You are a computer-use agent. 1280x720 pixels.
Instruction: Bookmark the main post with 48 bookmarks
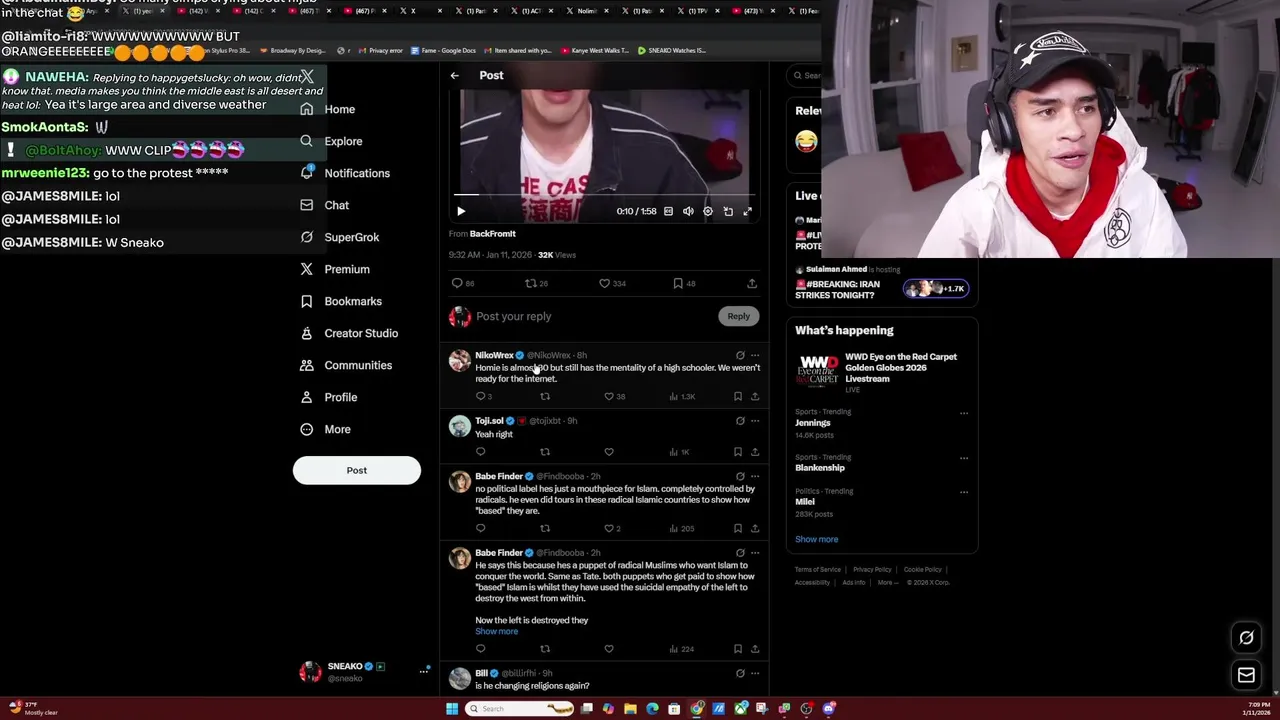[x=678, y=283]
